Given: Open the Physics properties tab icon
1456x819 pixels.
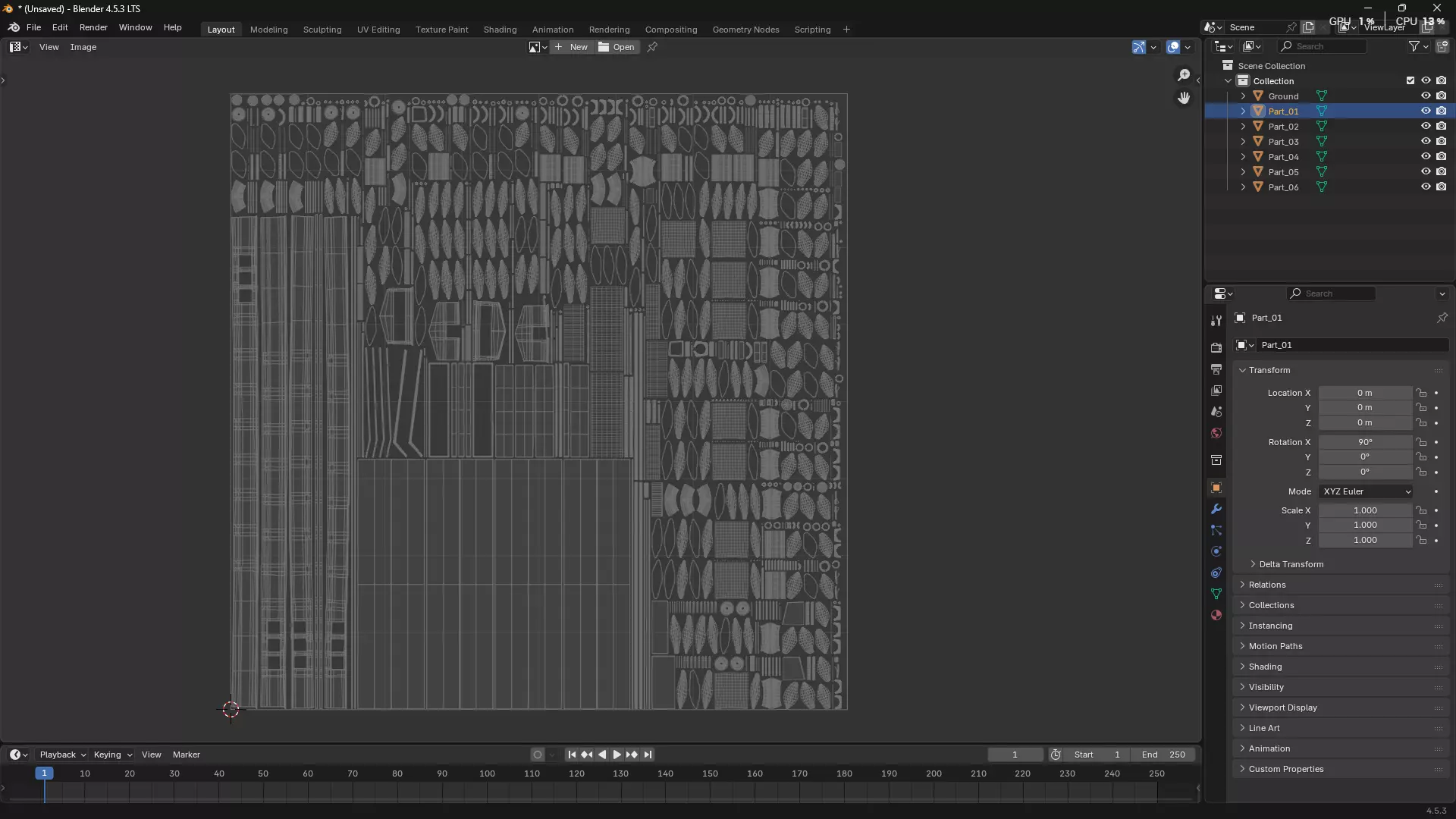Looking at the screenshot, I should pyautogui.click(x=1216, y=551).
